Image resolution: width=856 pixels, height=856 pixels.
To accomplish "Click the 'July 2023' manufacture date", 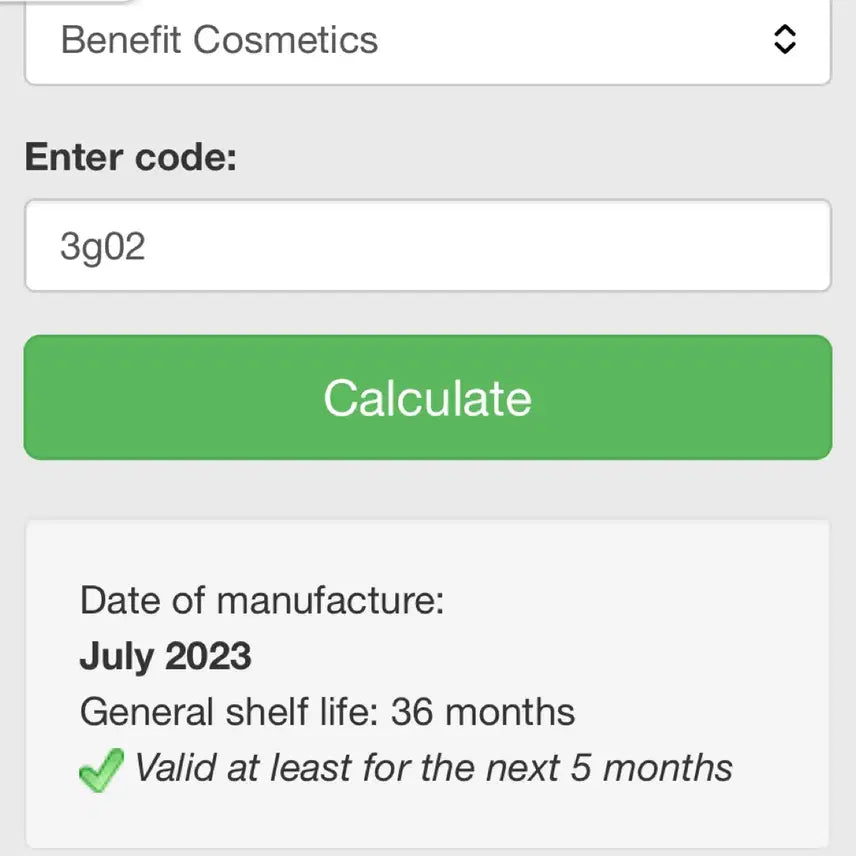I will (x=165, y=657).
